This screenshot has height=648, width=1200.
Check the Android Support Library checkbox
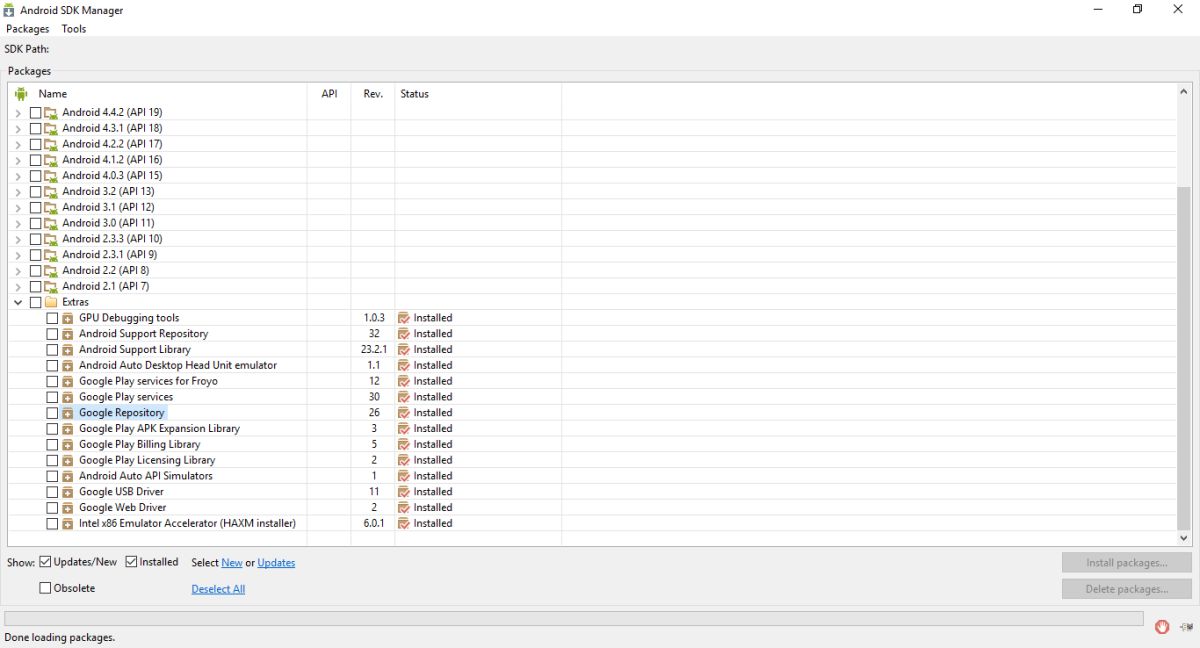coord(52,350)
